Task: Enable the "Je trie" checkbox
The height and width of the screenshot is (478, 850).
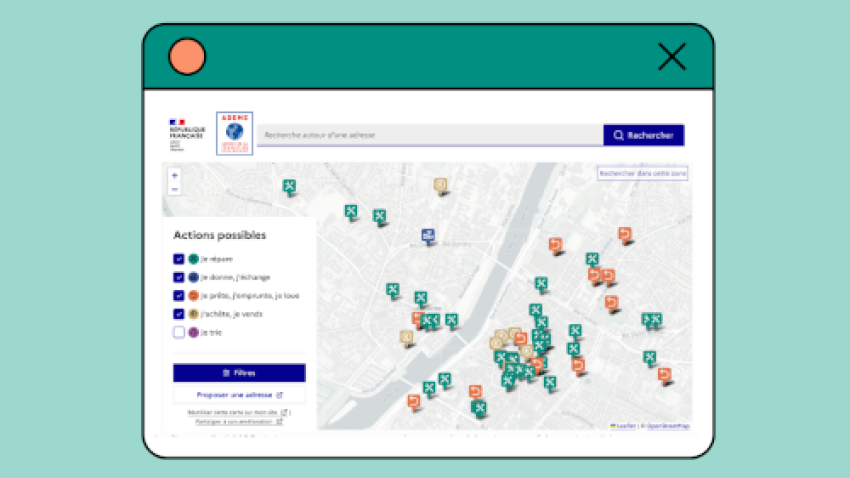Action: pyautogui.click(x=179, y=332)
